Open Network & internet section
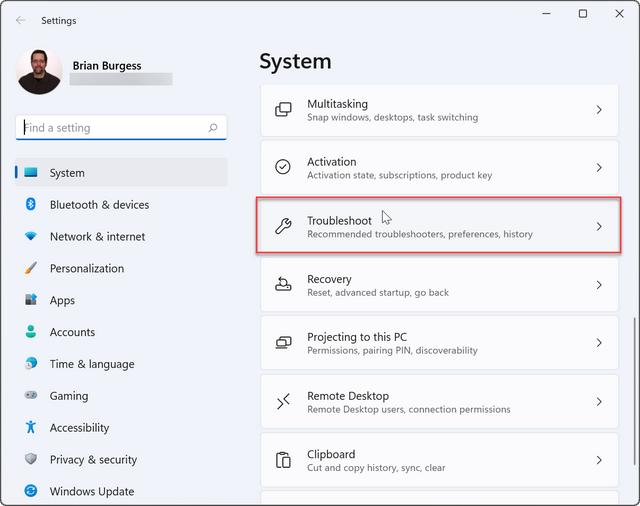The height and width of the screenshot is (506, 640). click(98, 236)
